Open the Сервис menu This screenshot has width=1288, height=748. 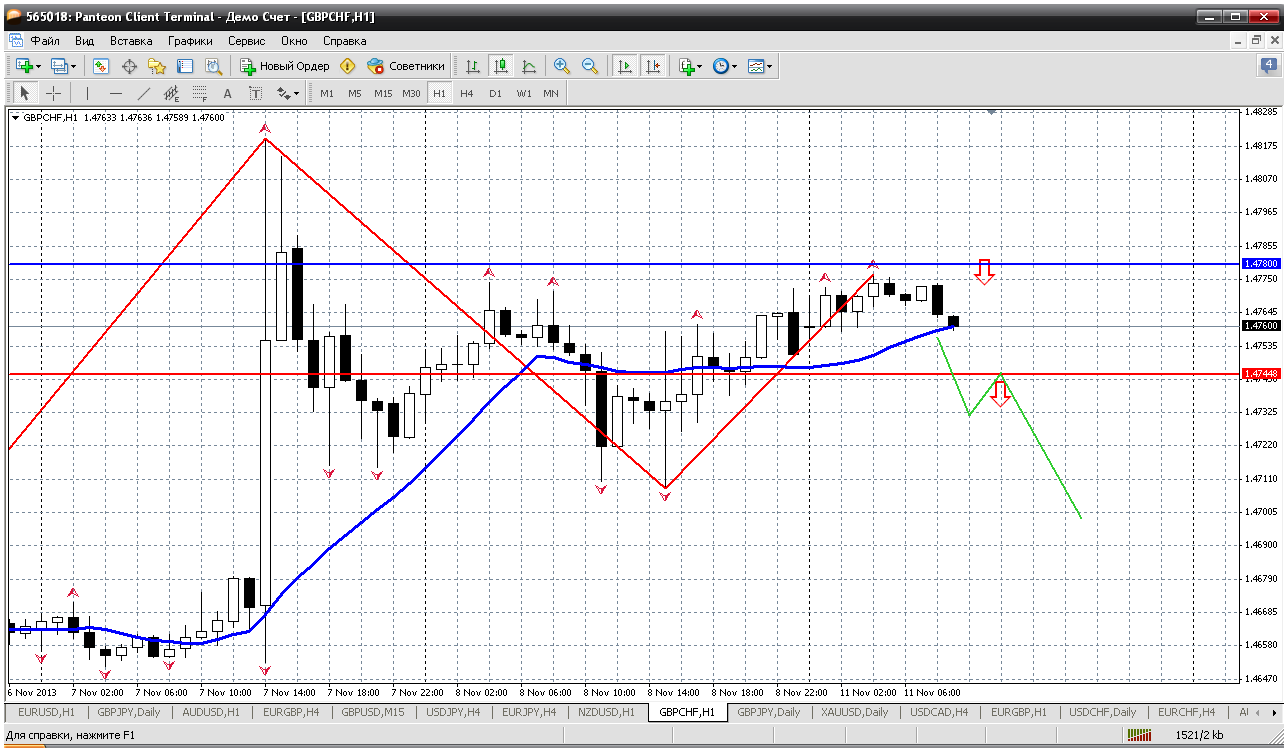246,41
